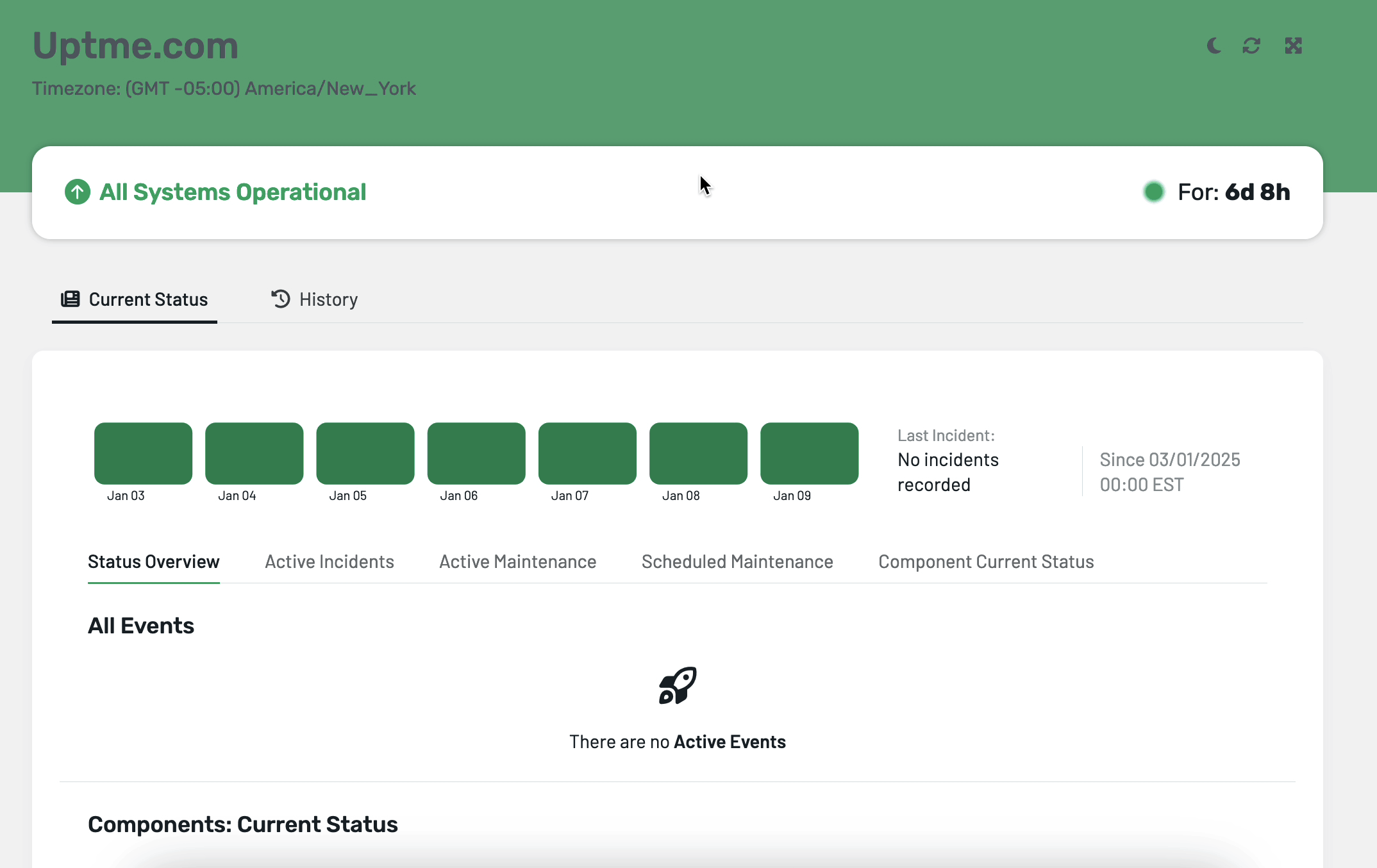1377x868 pixels.
Task: Select the Jan 07 status block
Action: [587, 453]
